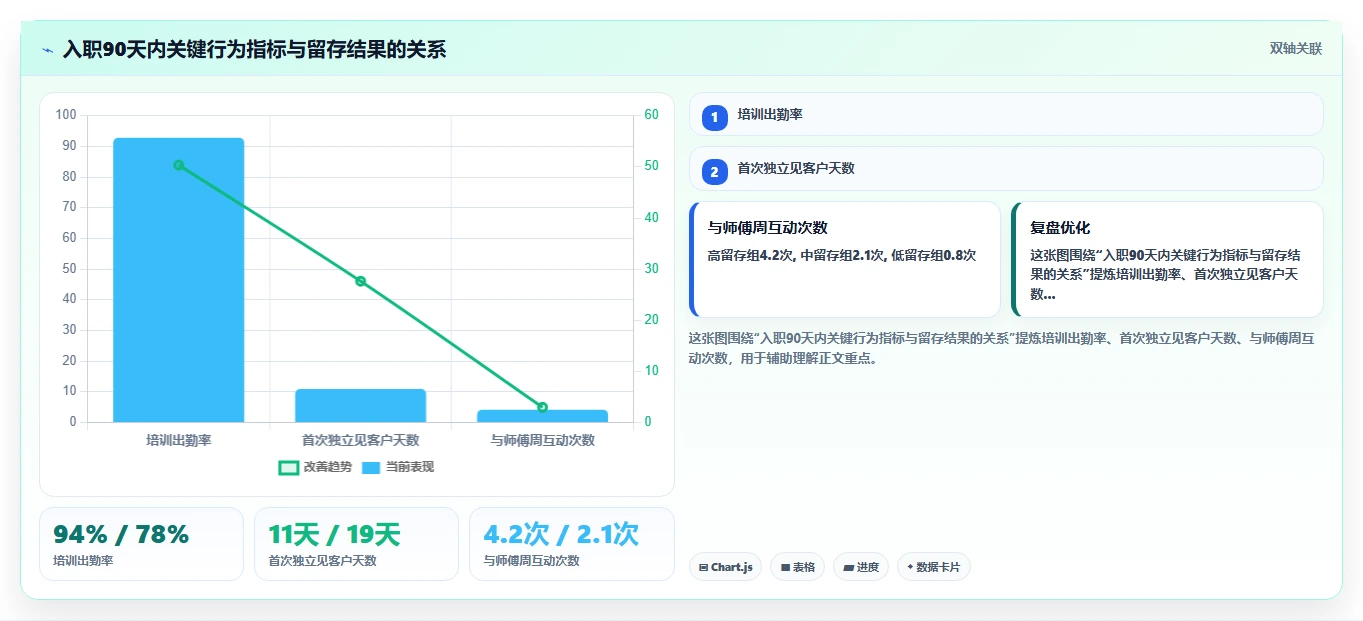The image size is (1363, 621).
Task: Select the 首次独立见客户天数 list row
Action: tap(1006, 168)
